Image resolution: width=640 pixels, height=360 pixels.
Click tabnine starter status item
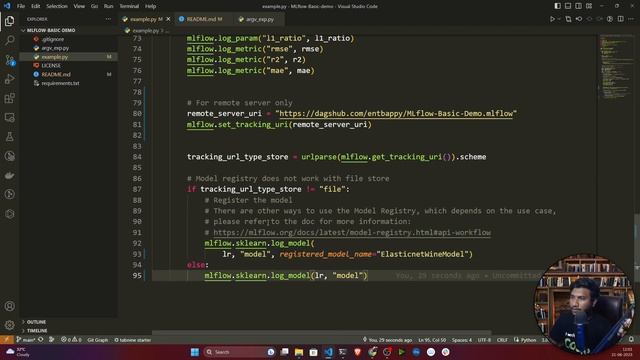pos(133,340)
